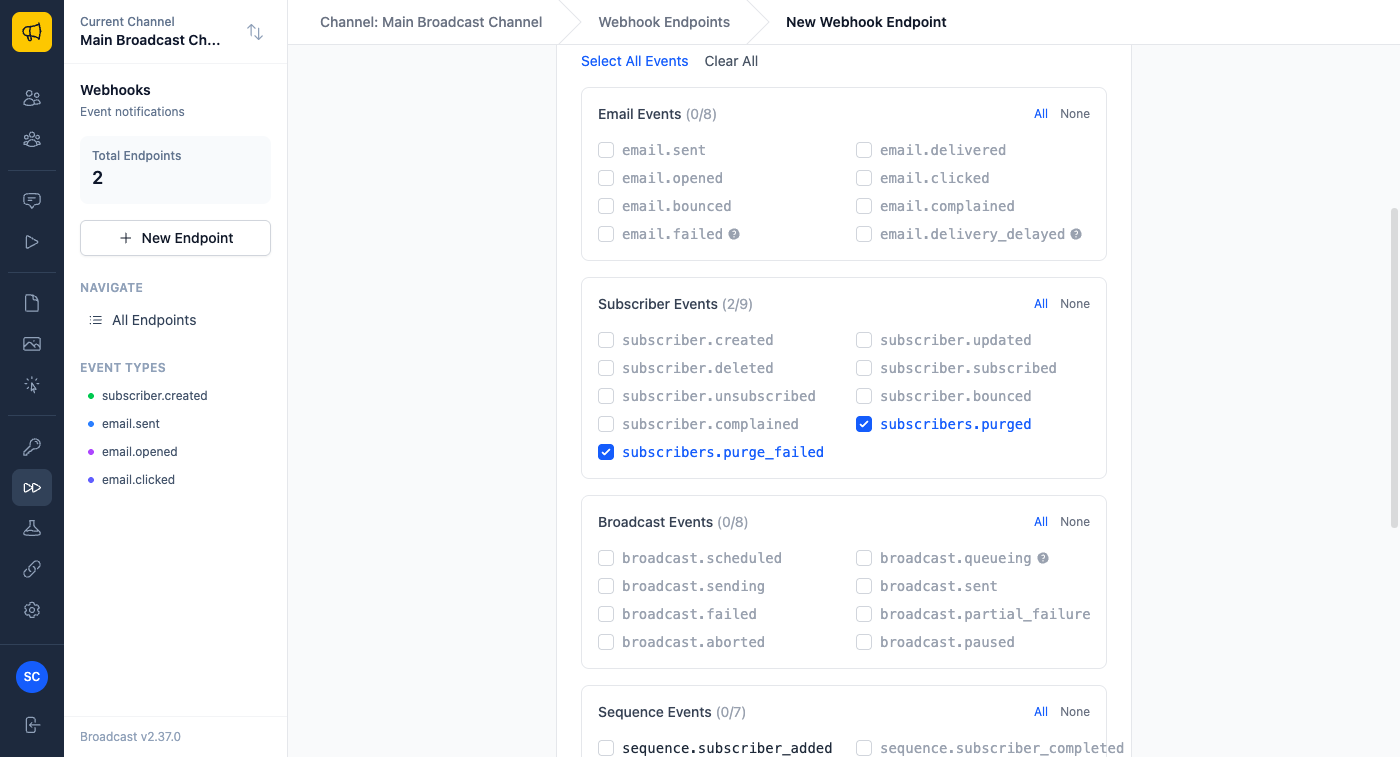Uncheck the subscribers.purge_failed checkbox
This screenshot has width=1400, height=757.
606,452
